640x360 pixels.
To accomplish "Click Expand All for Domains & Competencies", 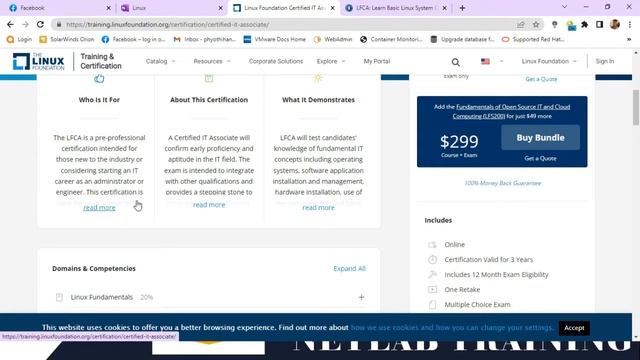I will [349, 269].
